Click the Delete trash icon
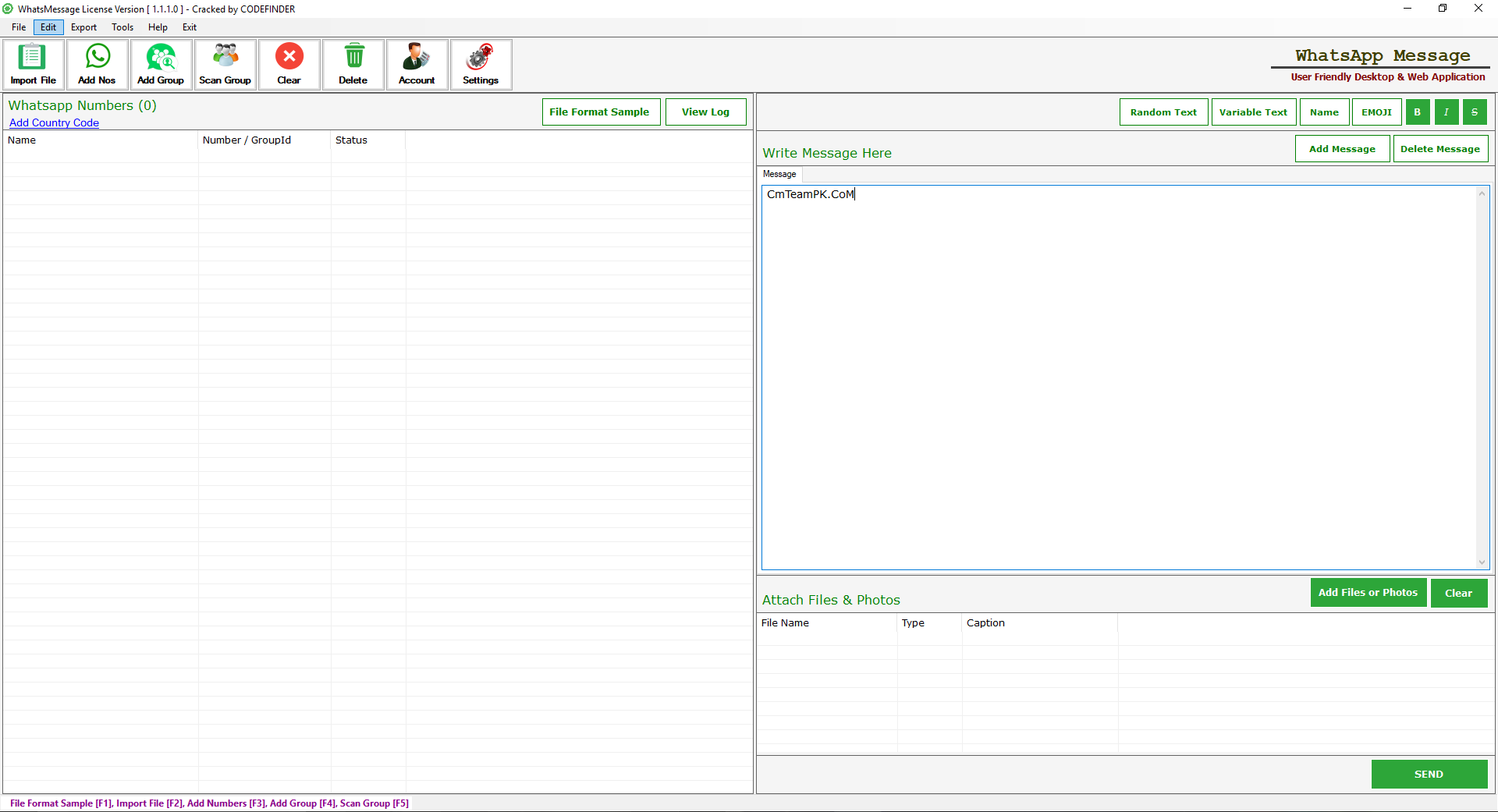The height and width of the screenshot is (812, 1498). pos(353,65)
